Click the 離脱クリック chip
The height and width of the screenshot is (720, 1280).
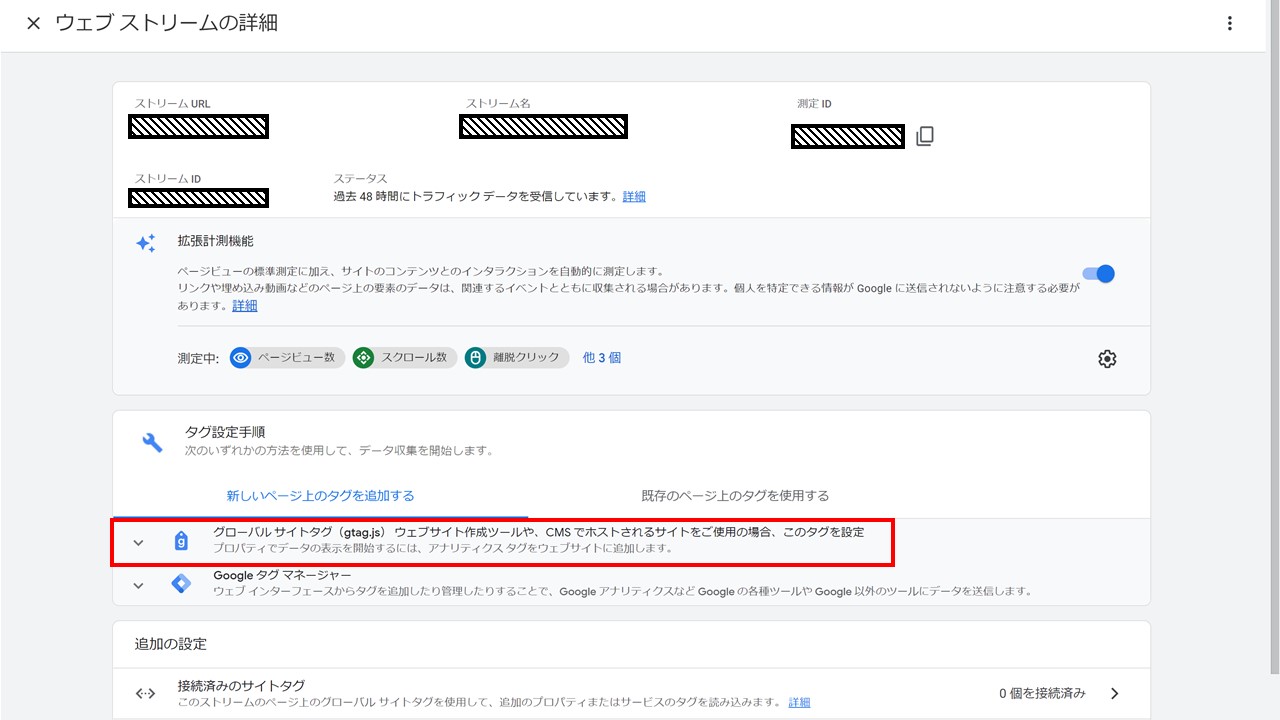pos(517,358)
